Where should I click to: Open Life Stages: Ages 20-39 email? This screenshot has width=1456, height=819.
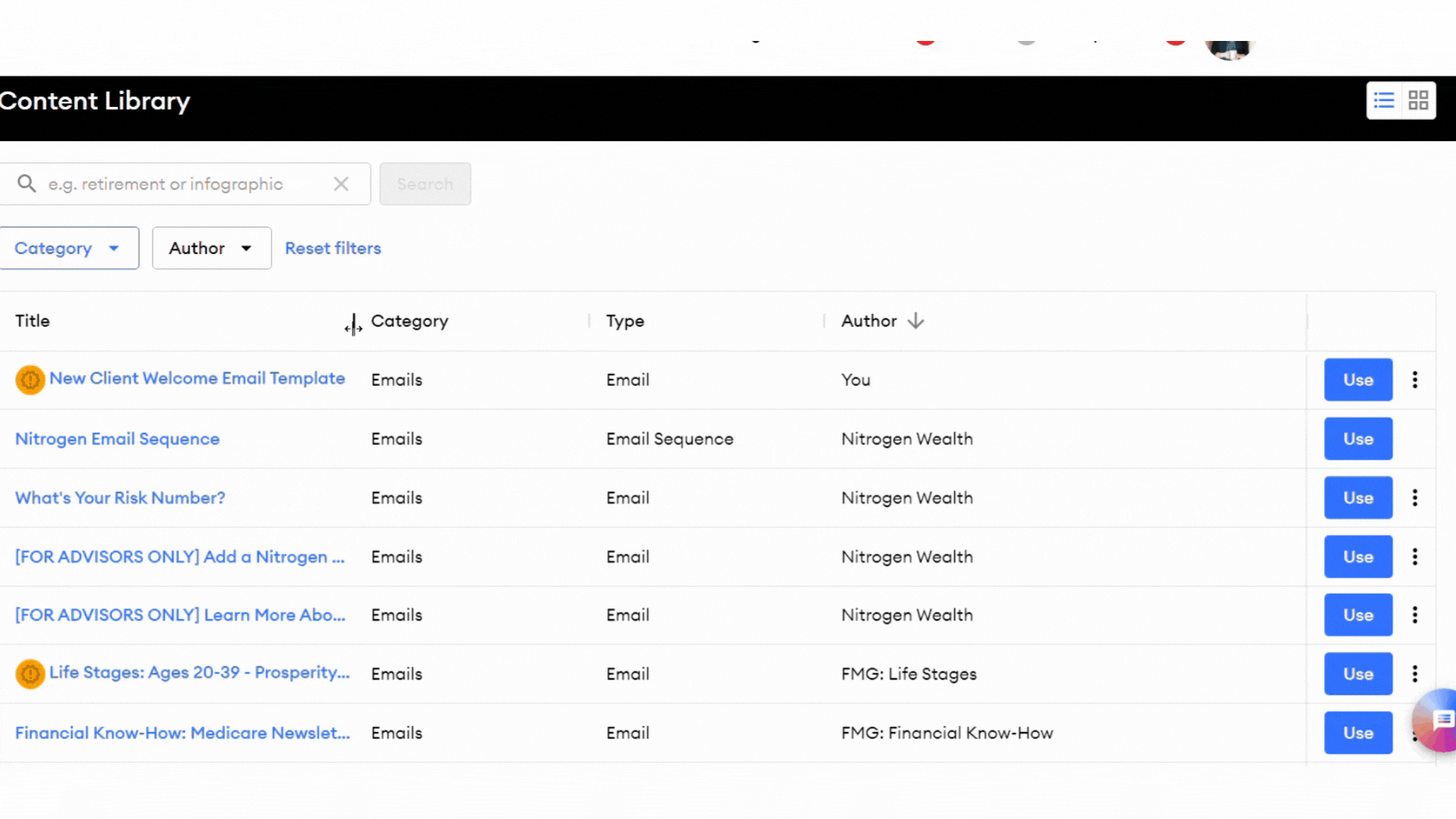tap(199, 673)
